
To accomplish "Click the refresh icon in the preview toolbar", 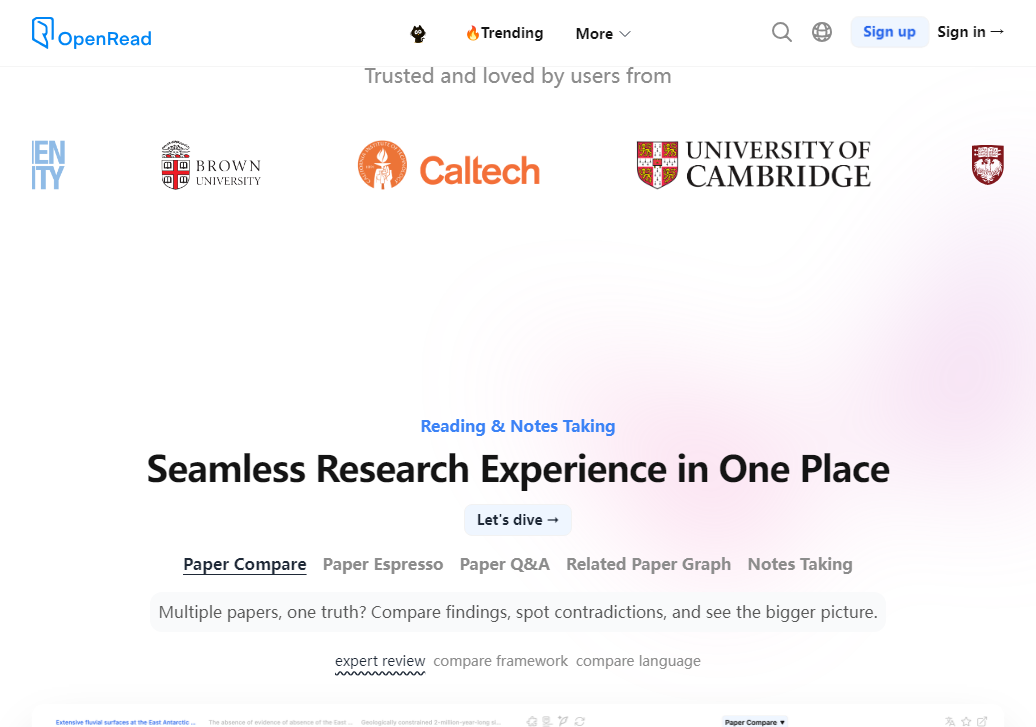I will point(579,722).
